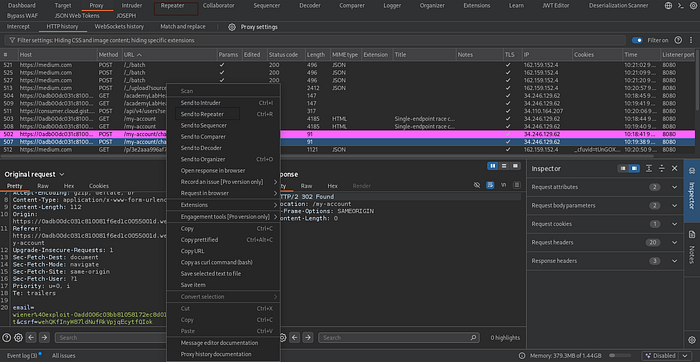
Task: Choose Copy URL from context menu
Action: tap(223, 251)
